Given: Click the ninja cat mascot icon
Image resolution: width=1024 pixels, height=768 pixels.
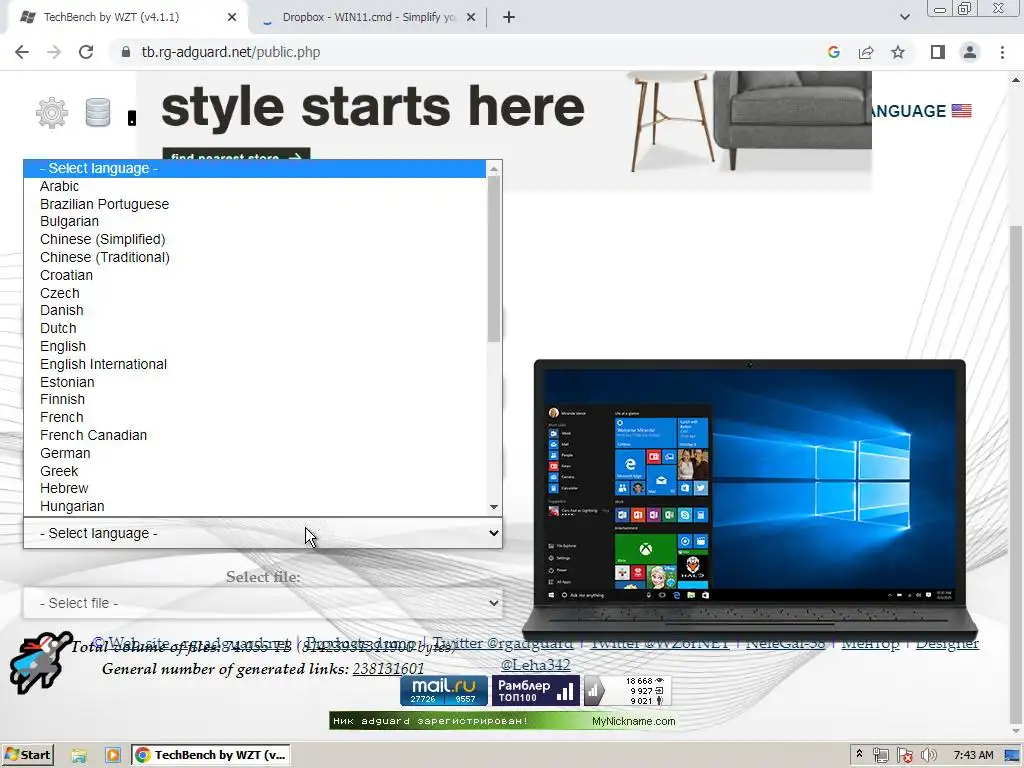Looking at the screenshot, I should coord(39,662).
